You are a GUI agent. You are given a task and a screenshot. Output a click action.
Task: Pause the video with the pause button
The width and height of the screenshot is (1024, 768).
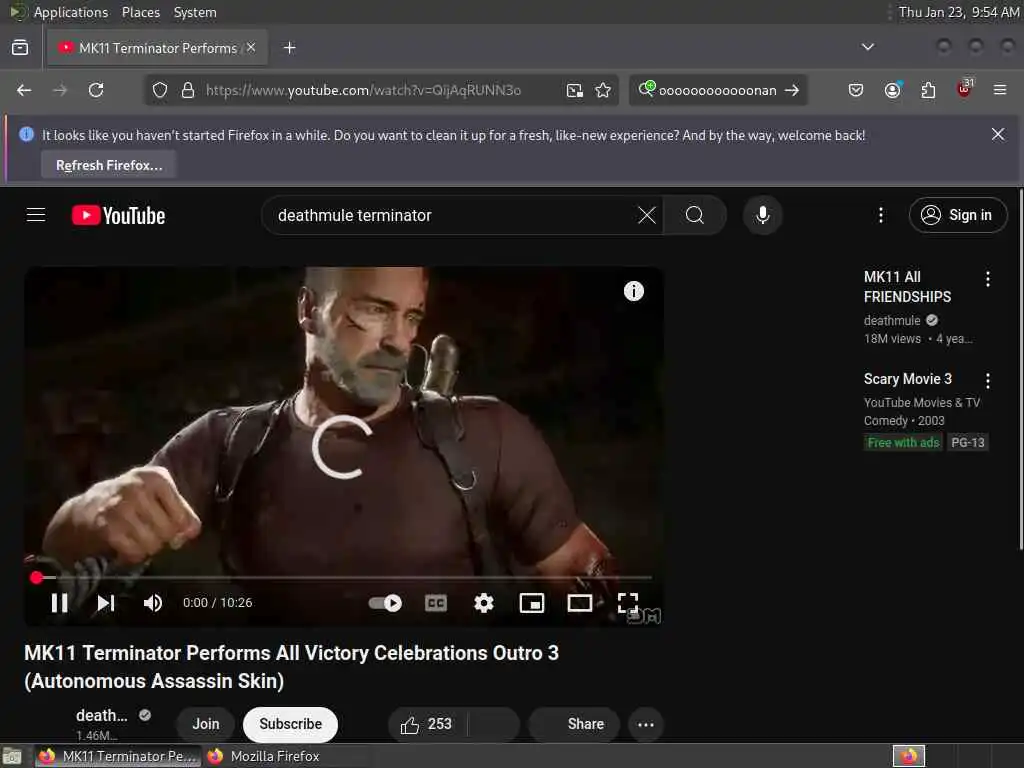[x=59, y=603]
